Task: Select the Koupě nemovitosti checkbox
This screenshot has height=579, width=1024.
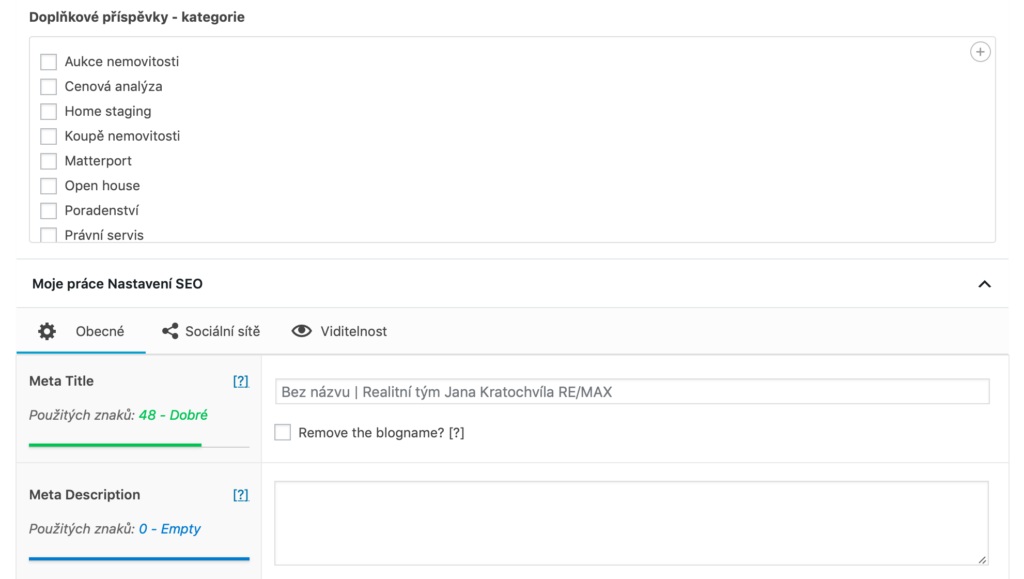Action: click(48, 136)
